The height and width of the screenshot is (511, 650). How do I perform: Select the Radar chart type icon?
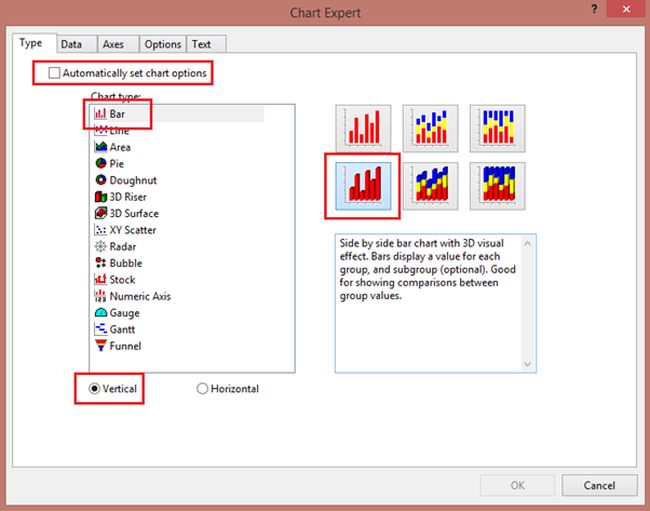point(100,247)
